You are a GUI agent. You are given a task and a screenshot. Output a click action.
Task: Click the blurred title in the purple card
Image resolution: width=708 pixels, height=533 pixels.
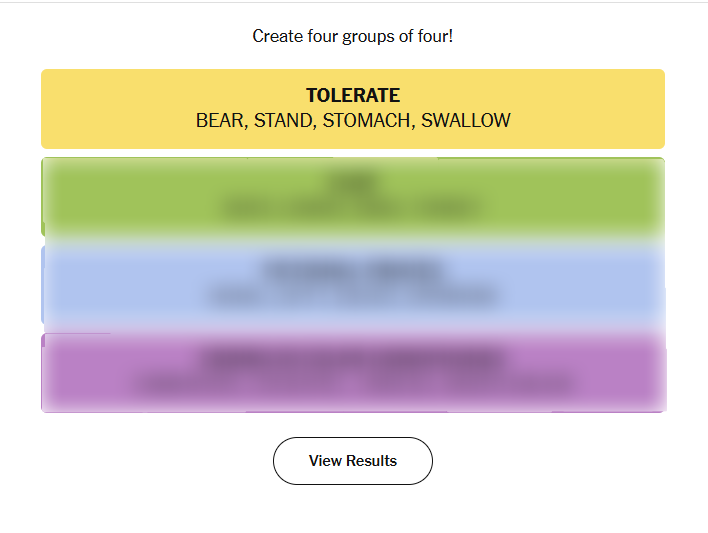[x=353, y=358]
